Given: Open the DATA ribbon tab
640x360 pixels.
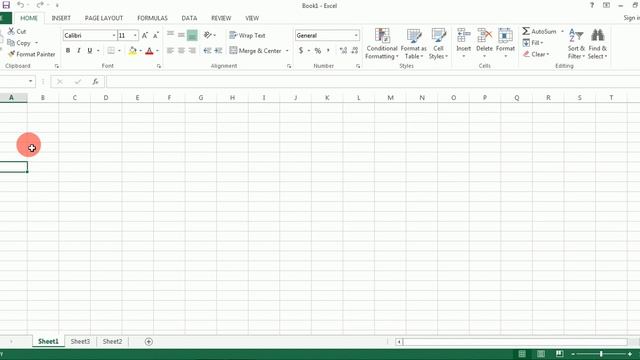Looking at the screenshot, I should [189, 18].
